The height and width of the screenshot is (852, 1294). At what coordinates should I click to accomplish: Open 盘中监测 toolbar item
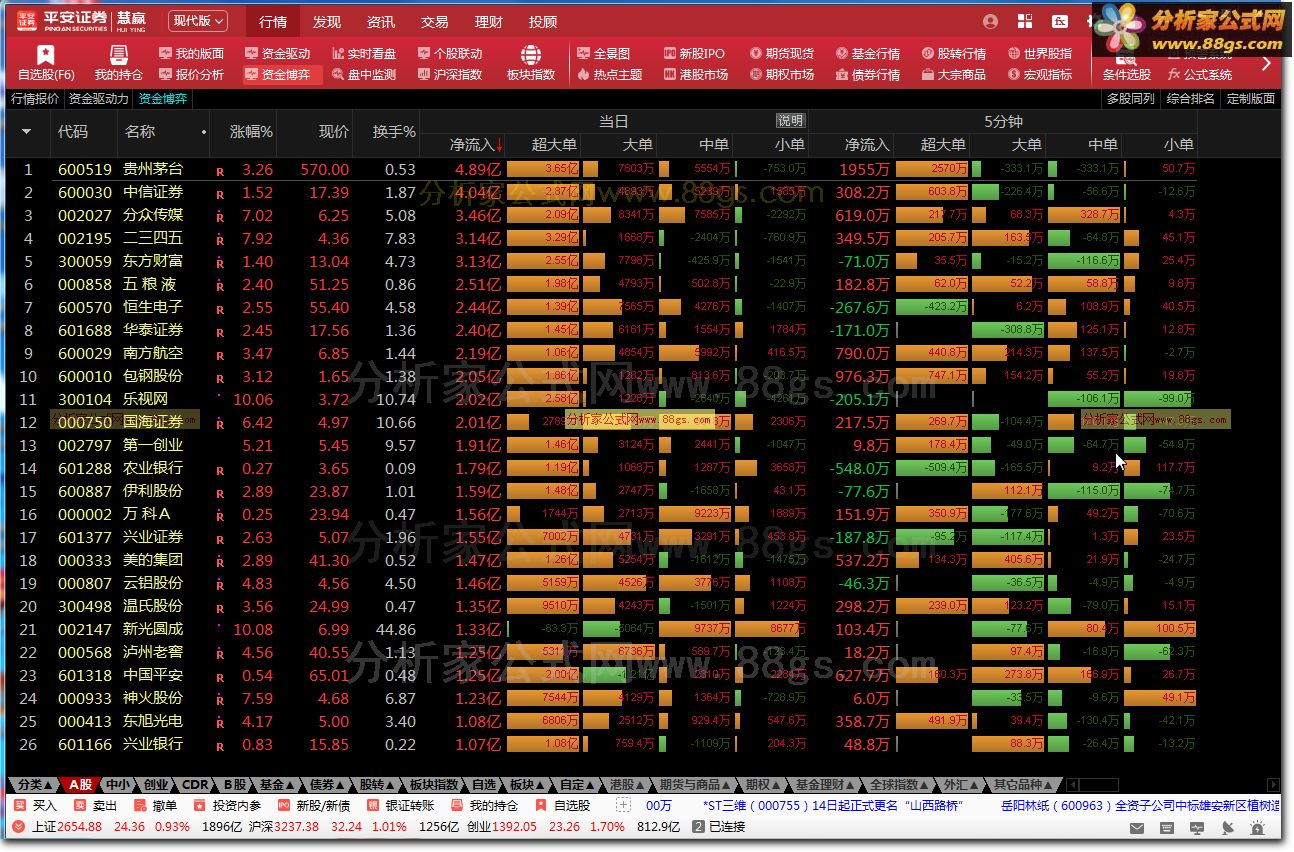pyautogui.click(x=363, y=75)
